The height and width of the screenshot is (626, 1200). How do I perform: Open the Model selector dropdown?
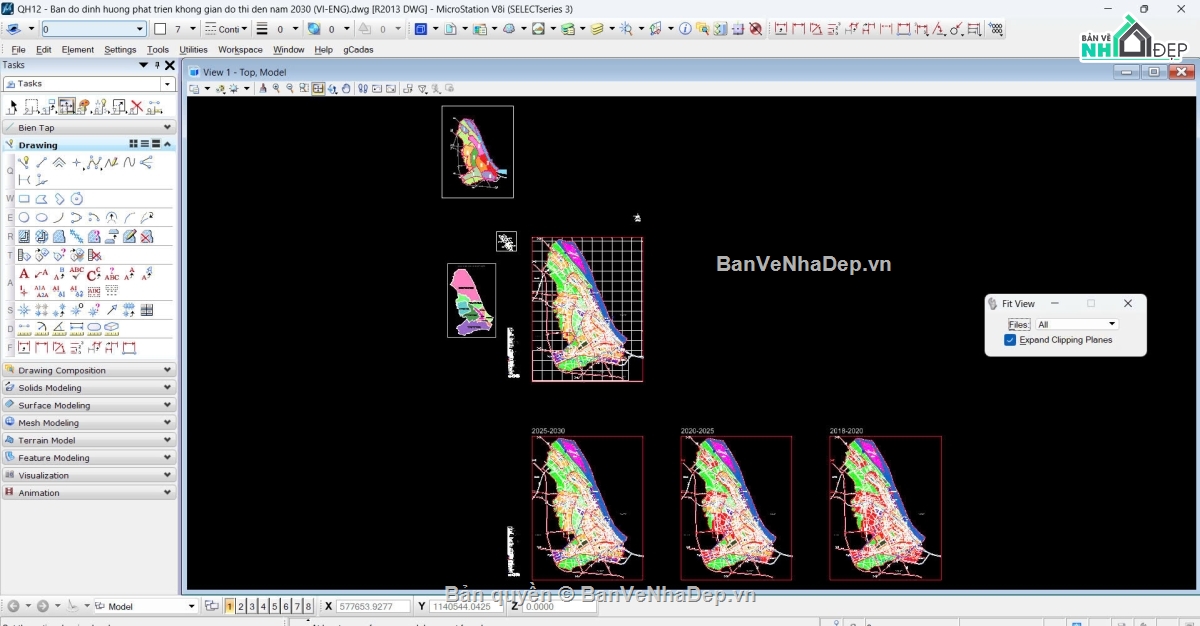pyautogui.click(x=191, y=606)
